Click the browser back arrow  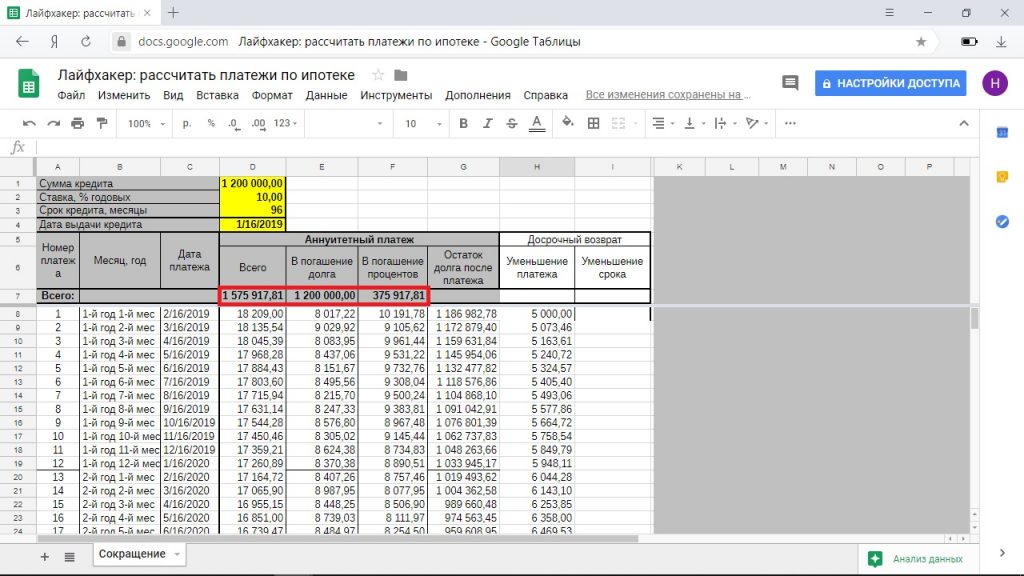[22, 41]
